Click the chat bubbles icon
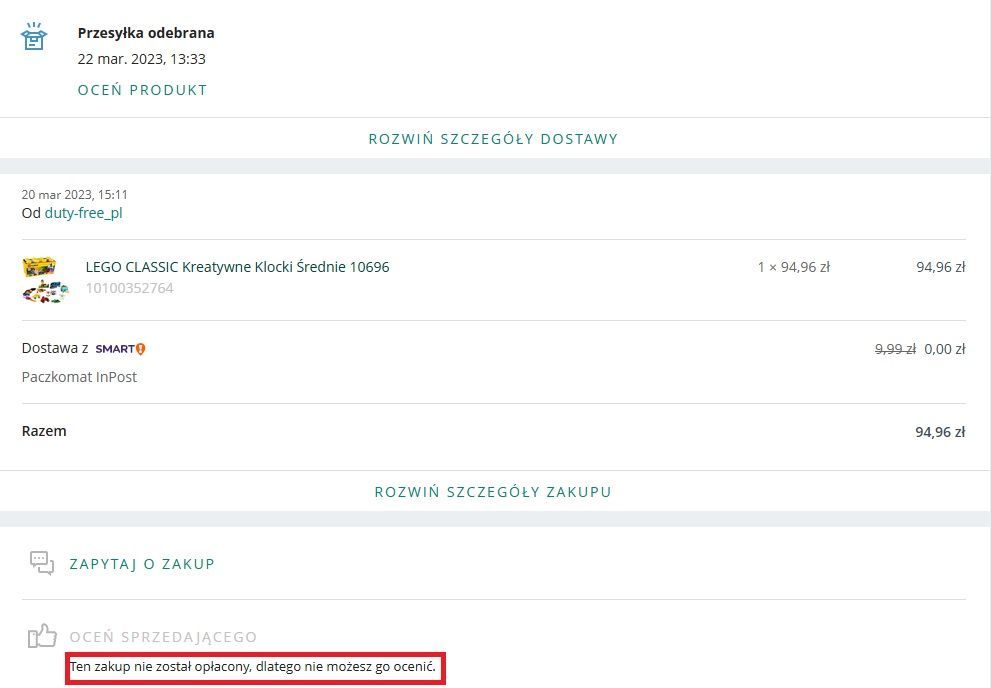 click(x=42, y=563)
